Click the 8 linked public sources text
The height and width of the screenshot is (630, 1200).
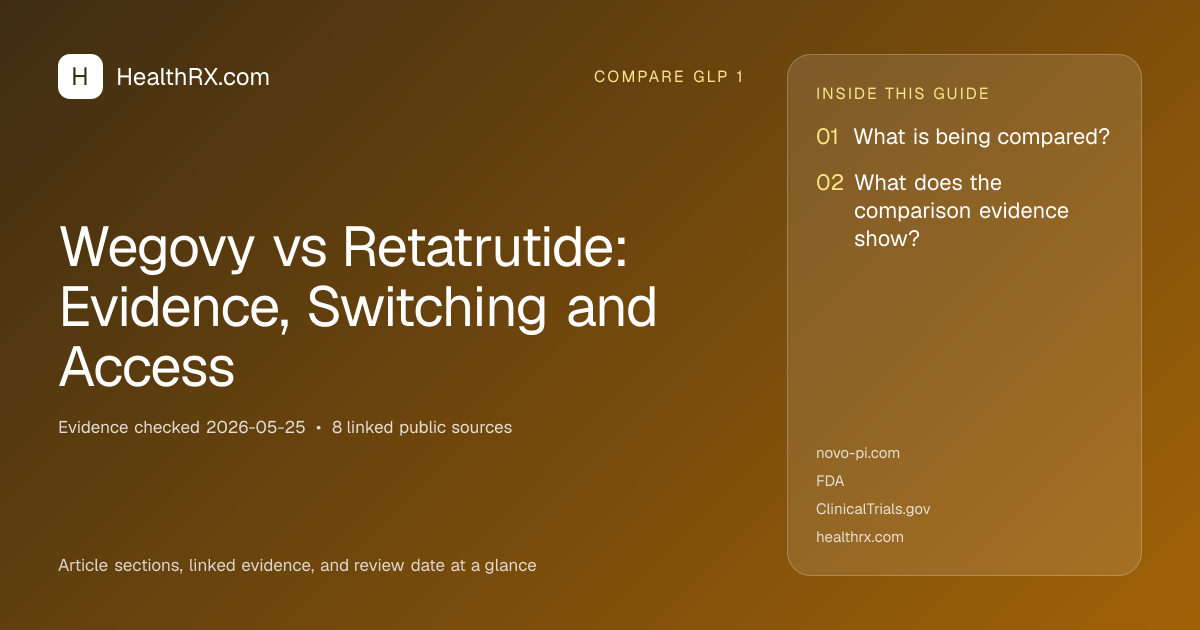422,427
